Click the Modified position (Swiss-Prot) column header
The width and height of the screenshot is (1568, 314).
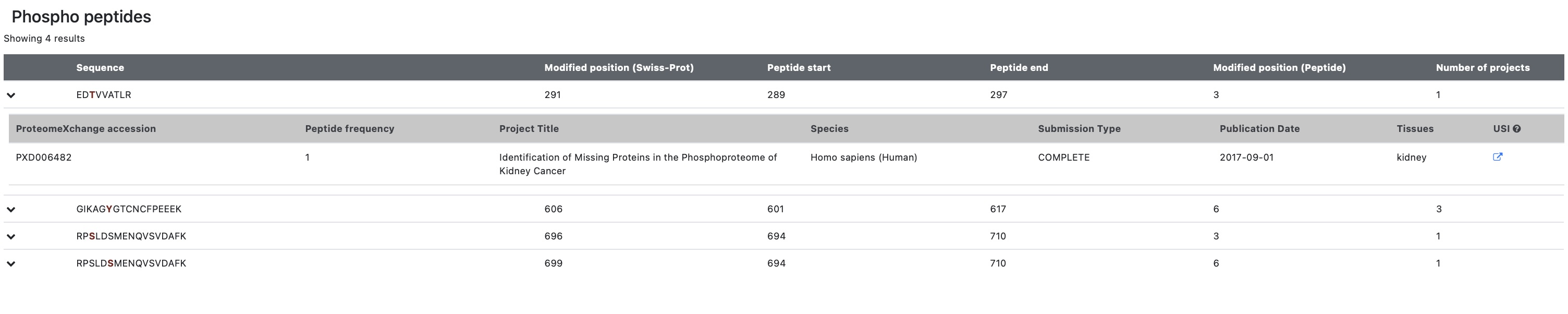618,68
